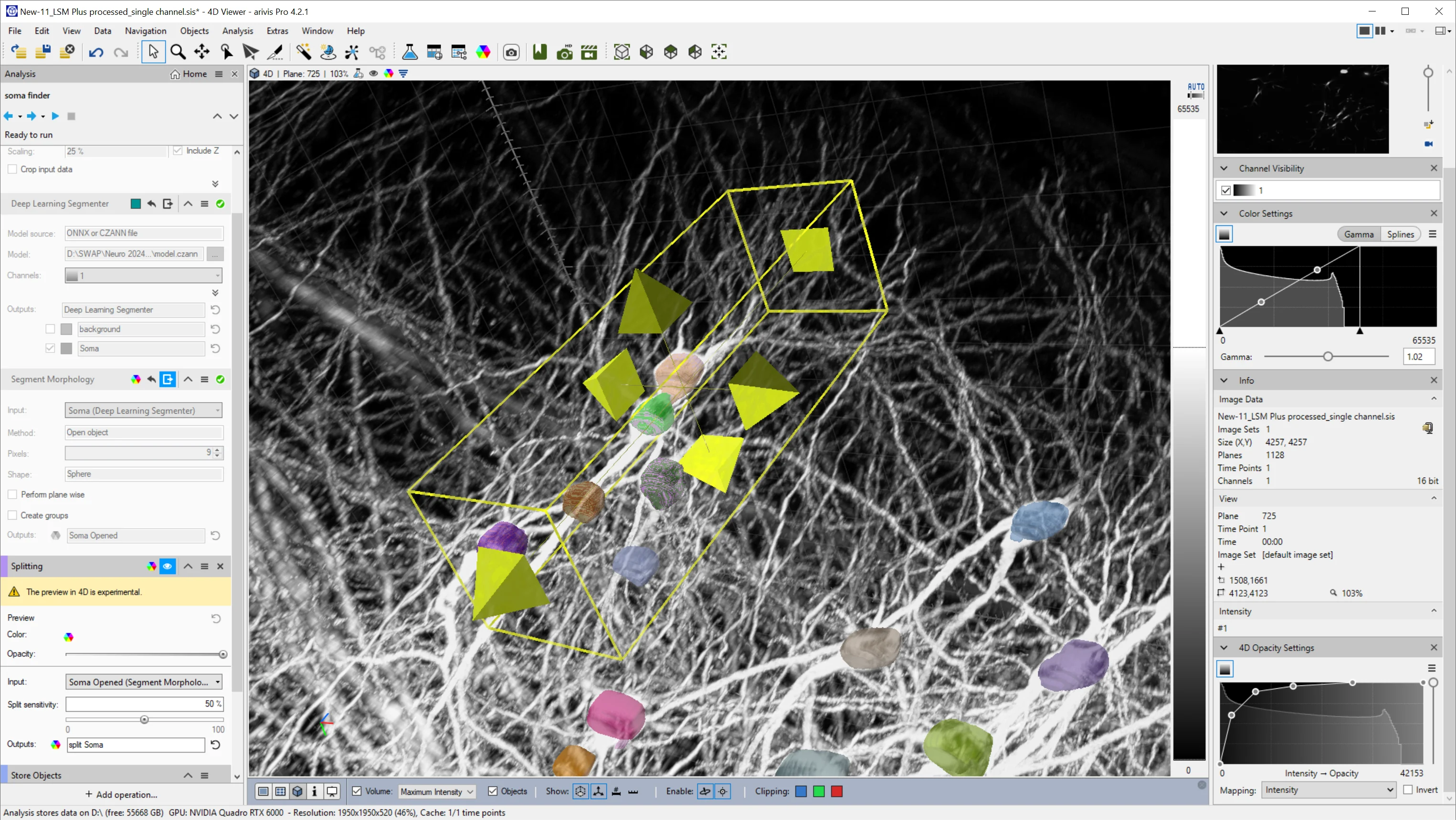Stop the pipeline with square button

tap(71, 116)
